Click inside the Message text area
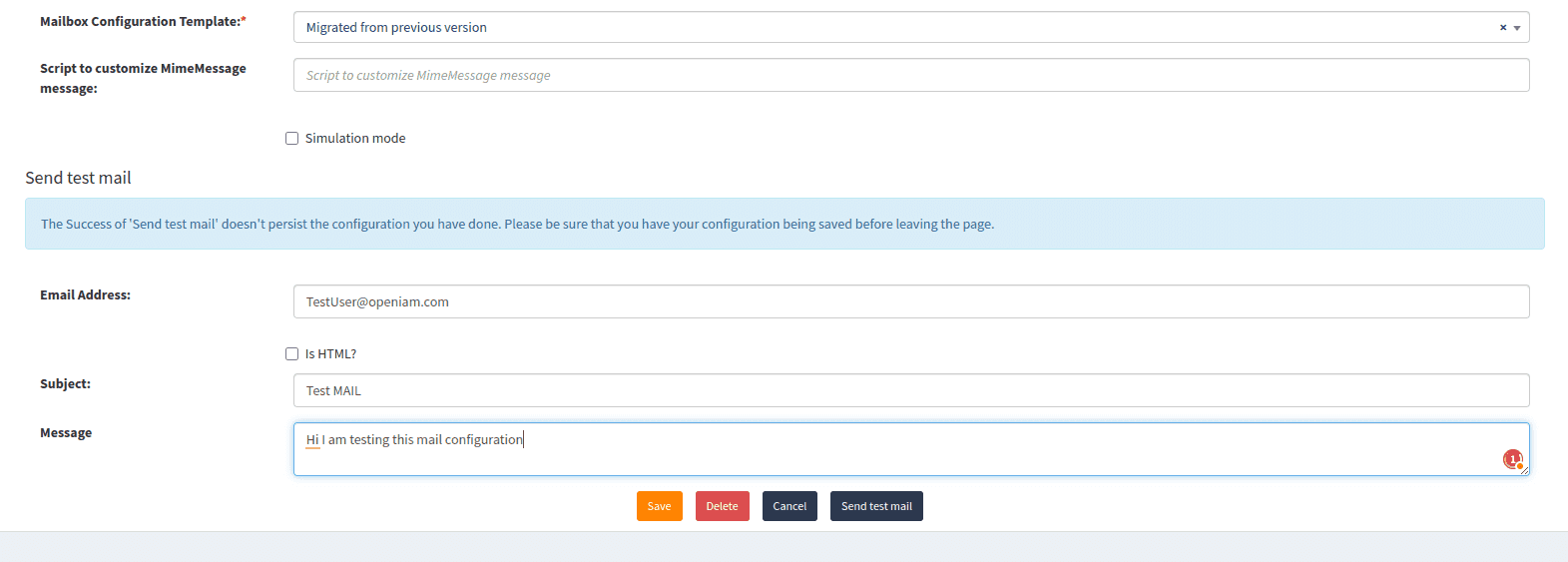 point(911,449)
